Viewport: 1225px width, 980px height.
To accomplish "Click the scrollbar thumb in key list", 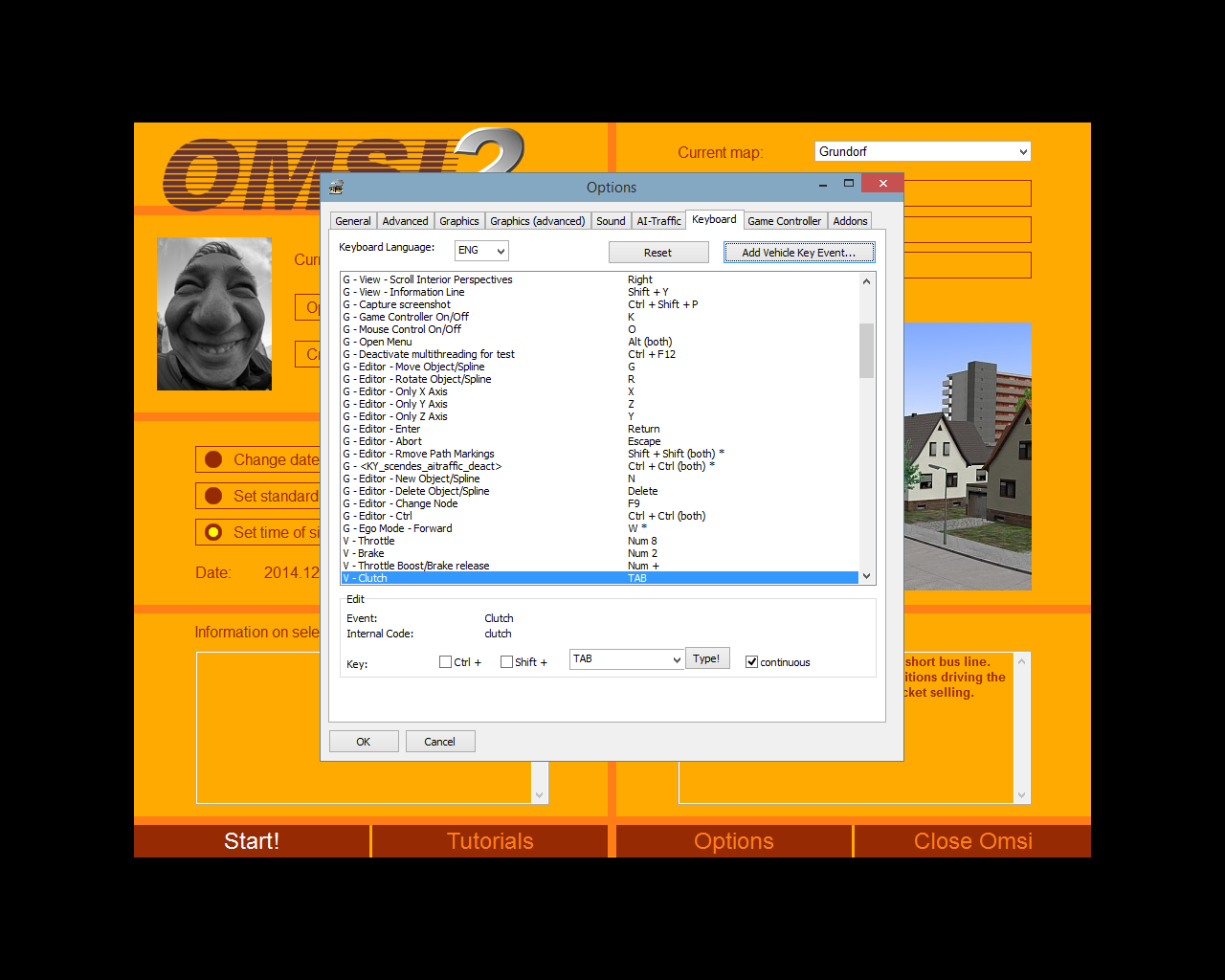I will [866, 350].
